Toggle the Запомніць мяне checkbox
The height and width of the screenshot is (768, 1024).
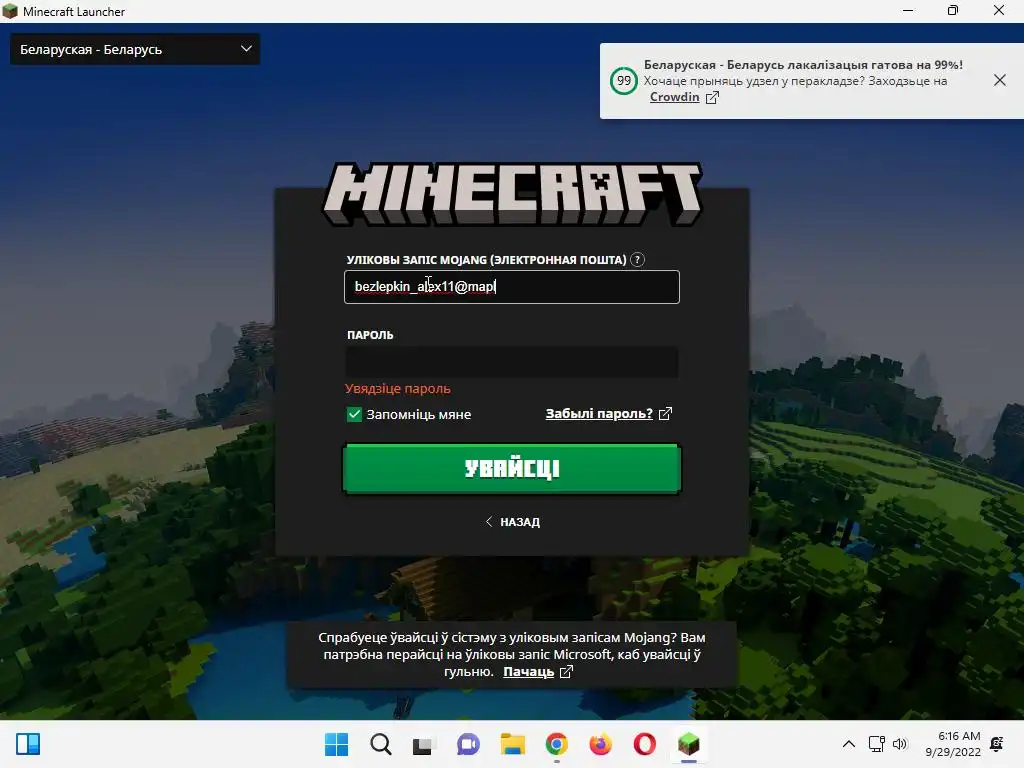pyautogui.click(x=354, y=414)
